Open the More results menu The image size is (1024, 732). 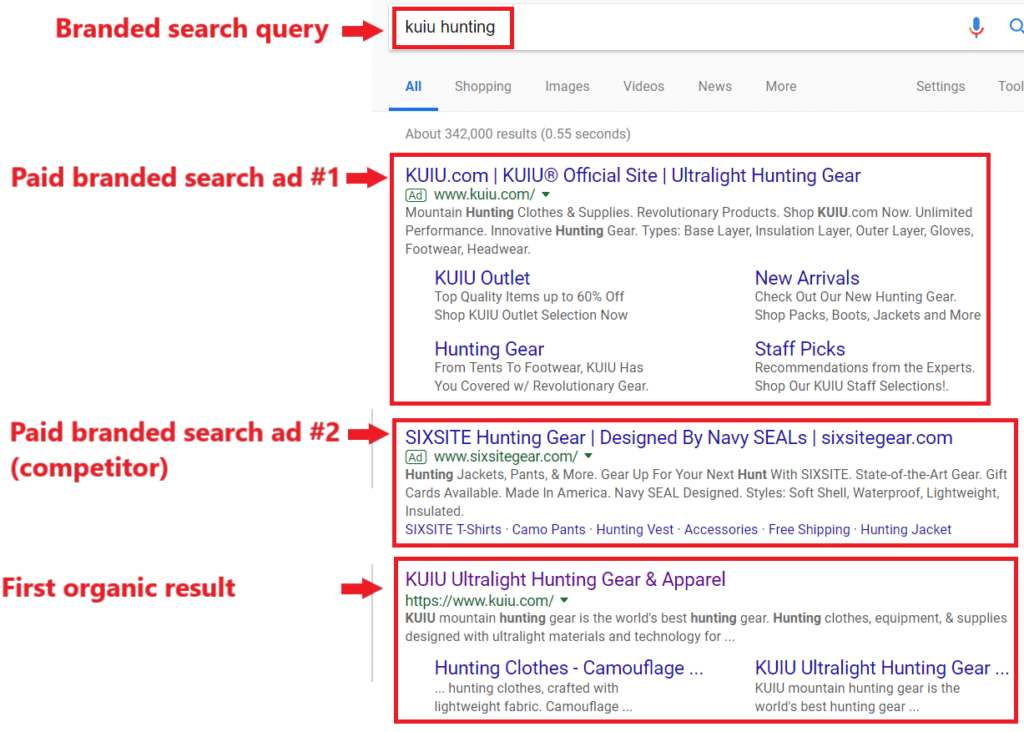[x=780, y=86]
